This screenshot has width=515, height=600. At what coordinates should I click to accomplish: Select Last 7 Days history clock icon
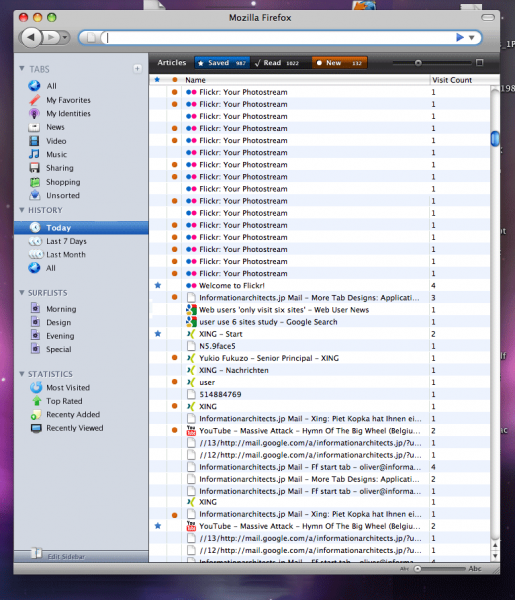pyautogui.click(x=35, y=241)
